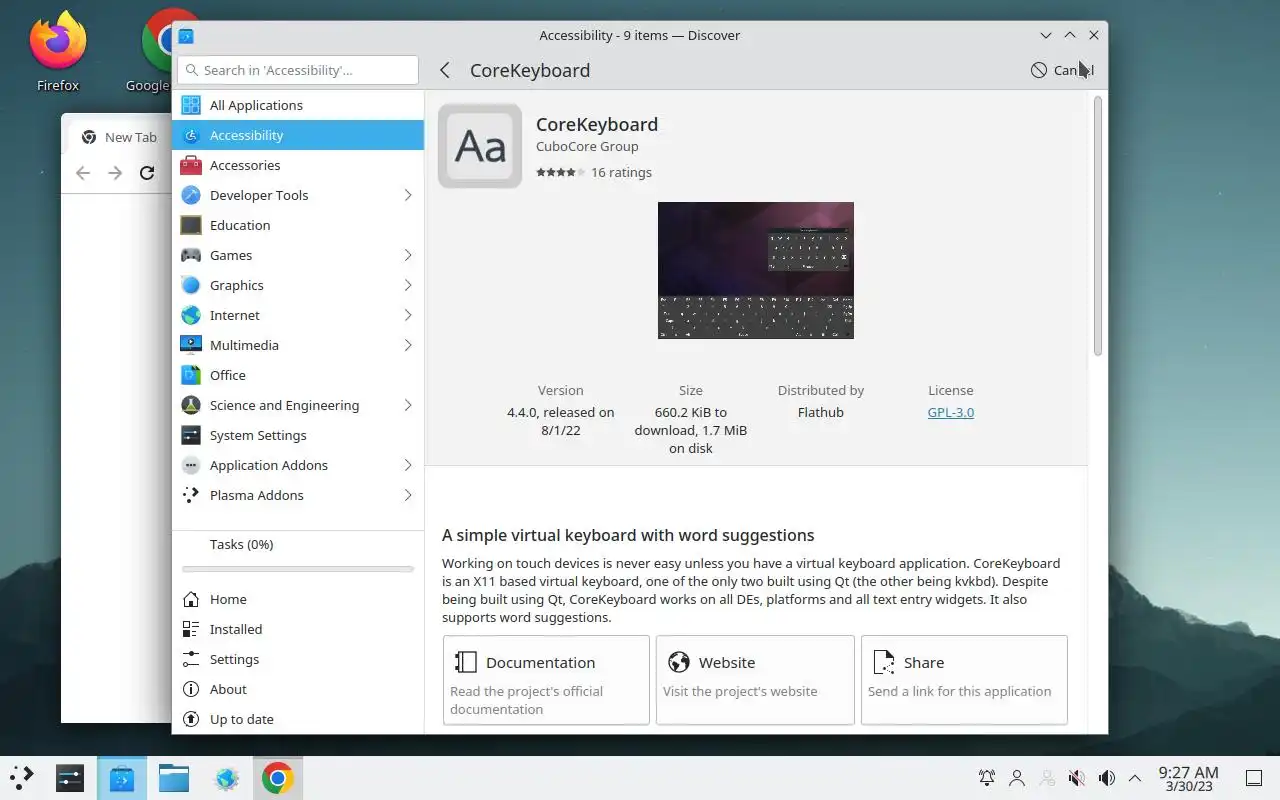
Task: Expand the Graphics category arrow
Action: pyautogui.click(x=408, y=285)
